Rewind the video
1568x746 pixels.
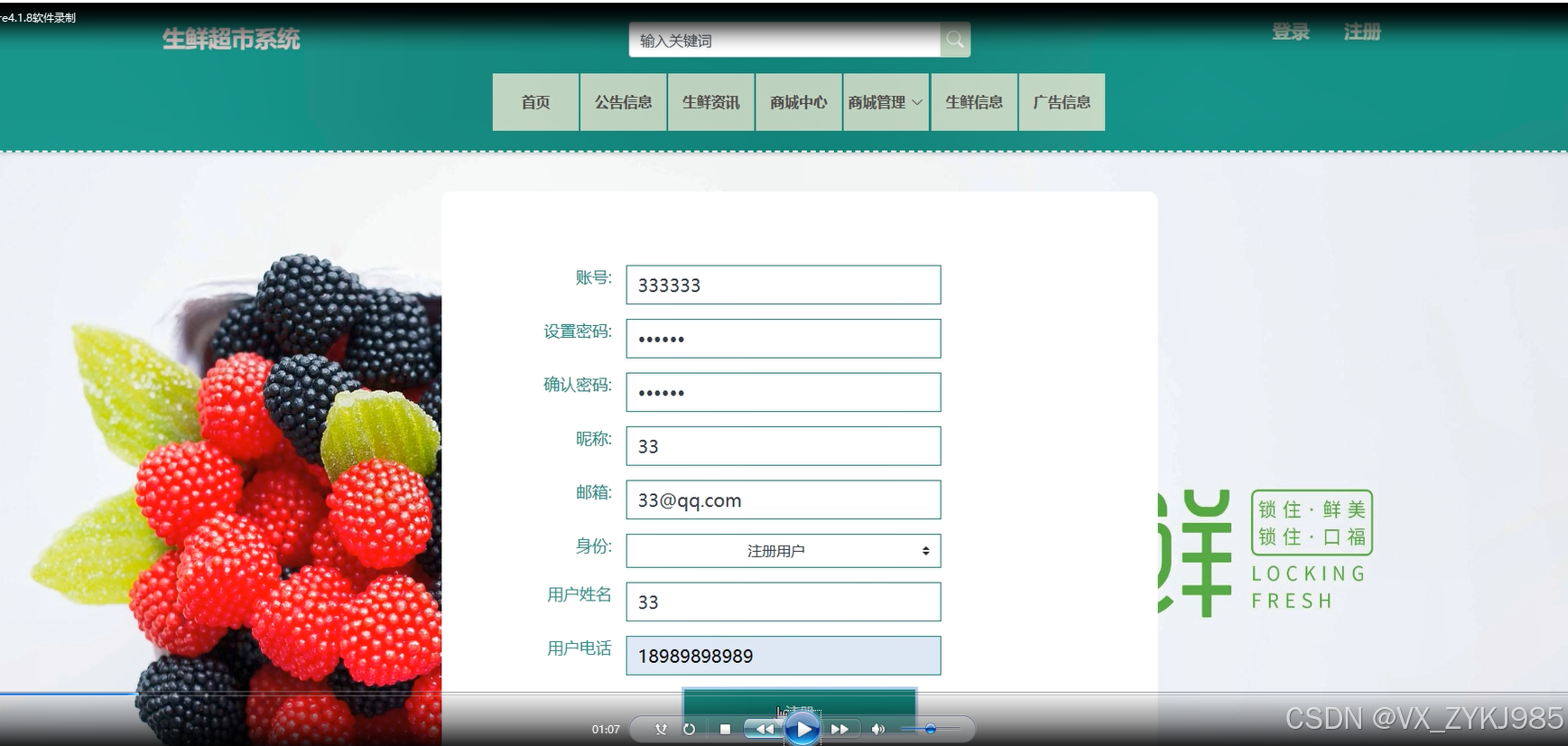pos(764,729)
